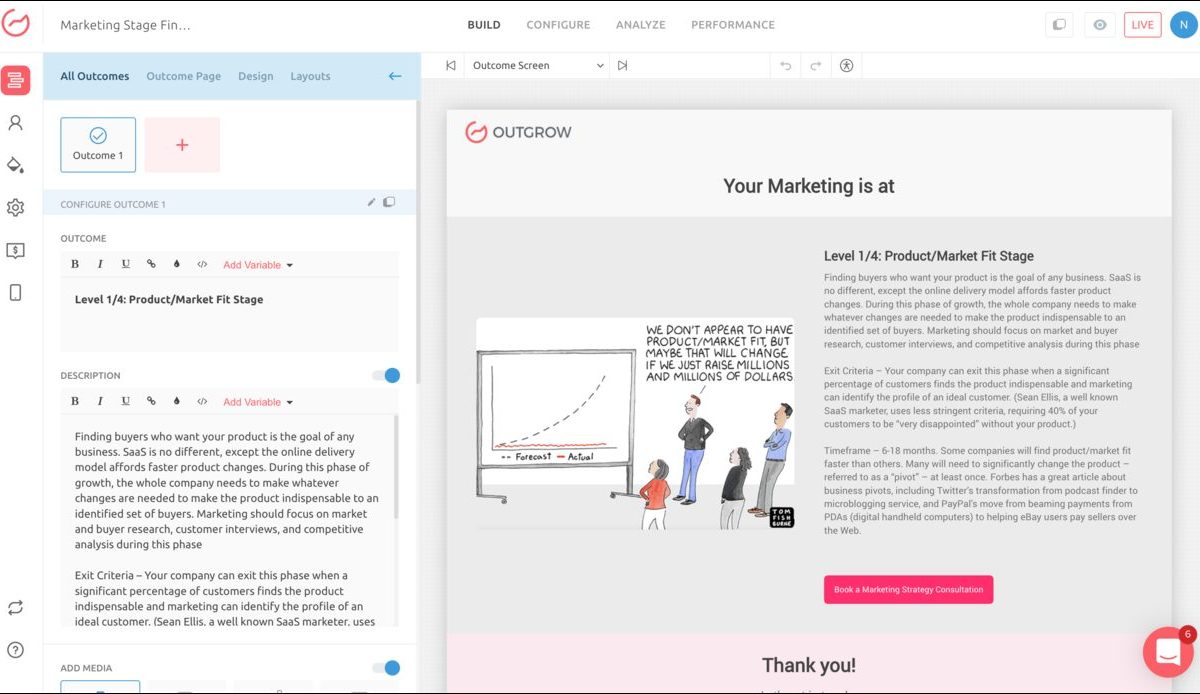
Task: Click Book a Marketing Strategy Consultation button
Action: (x=908, y=590)
